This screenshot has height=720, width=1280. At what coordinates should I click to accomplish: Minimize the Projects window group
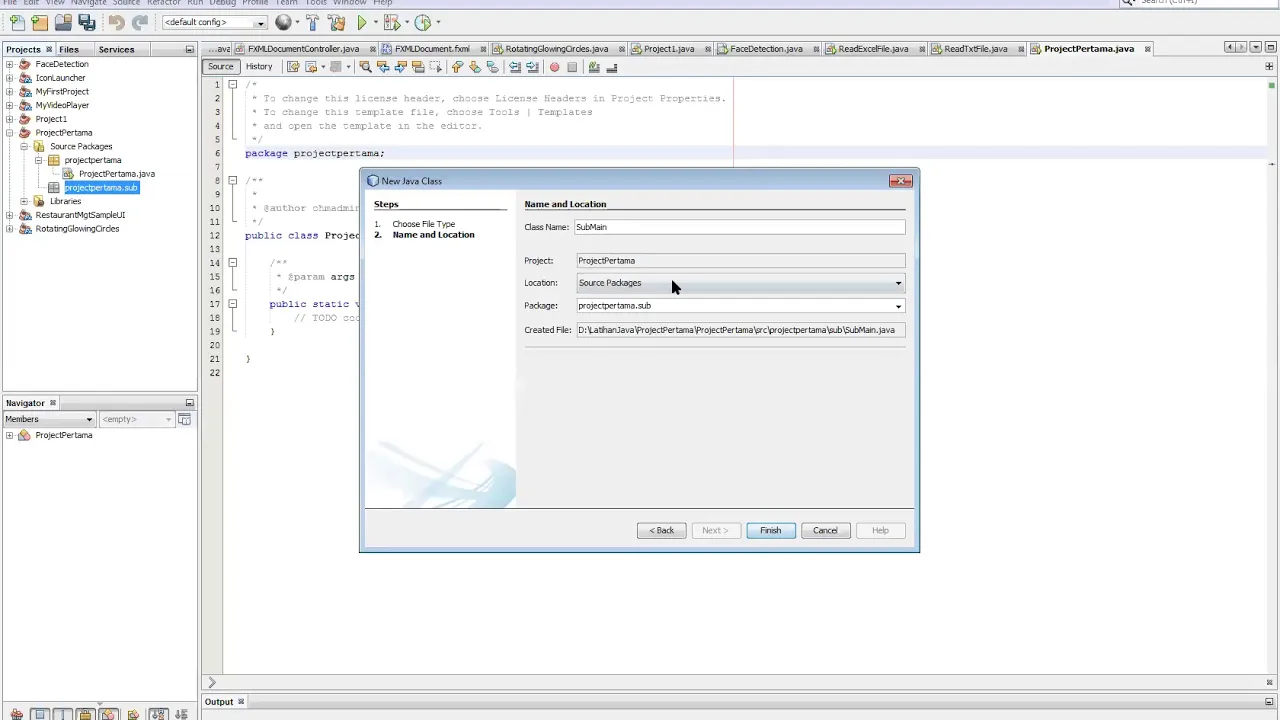click(x=189, y=49)
